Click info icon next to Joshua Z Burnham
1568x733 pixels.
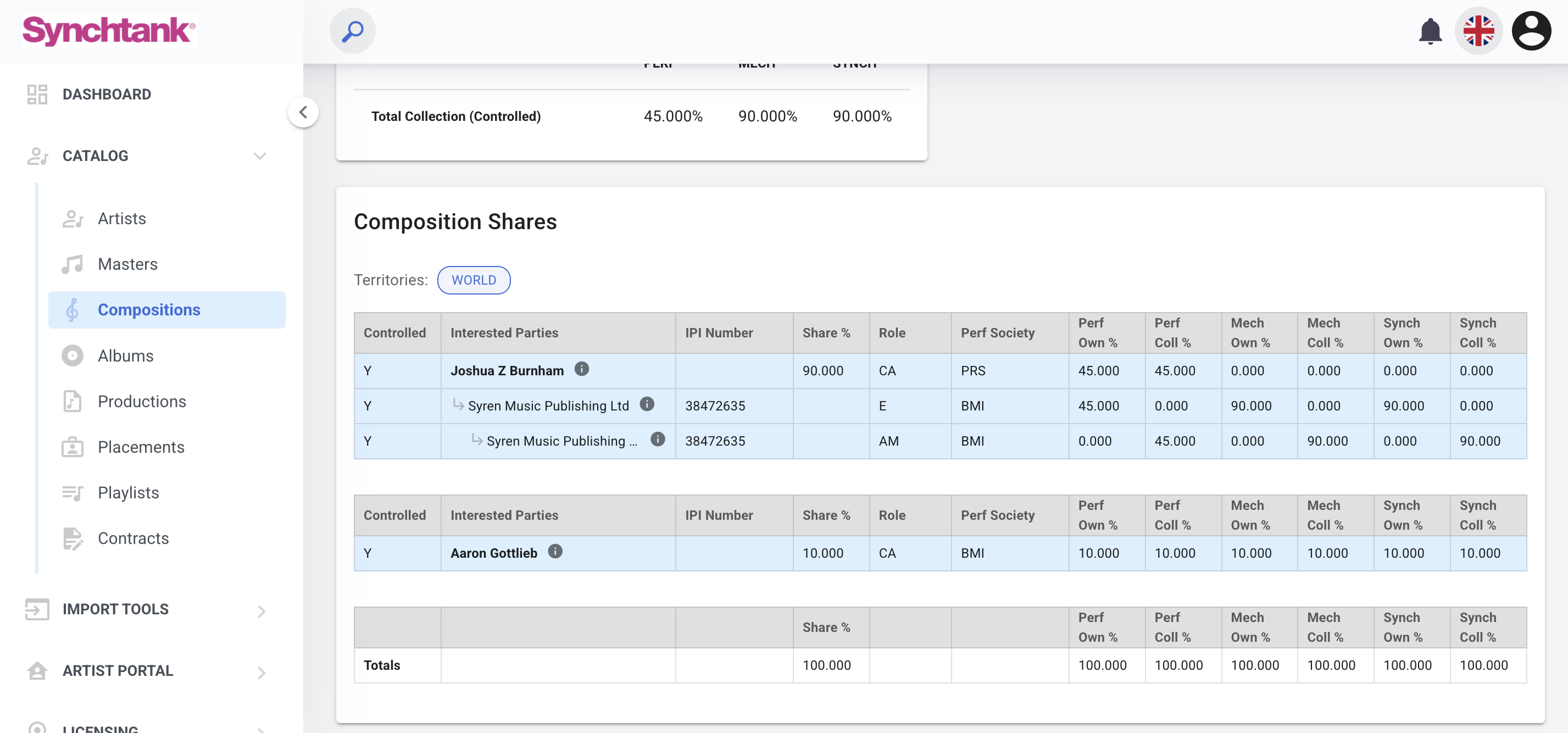point(581,369)
